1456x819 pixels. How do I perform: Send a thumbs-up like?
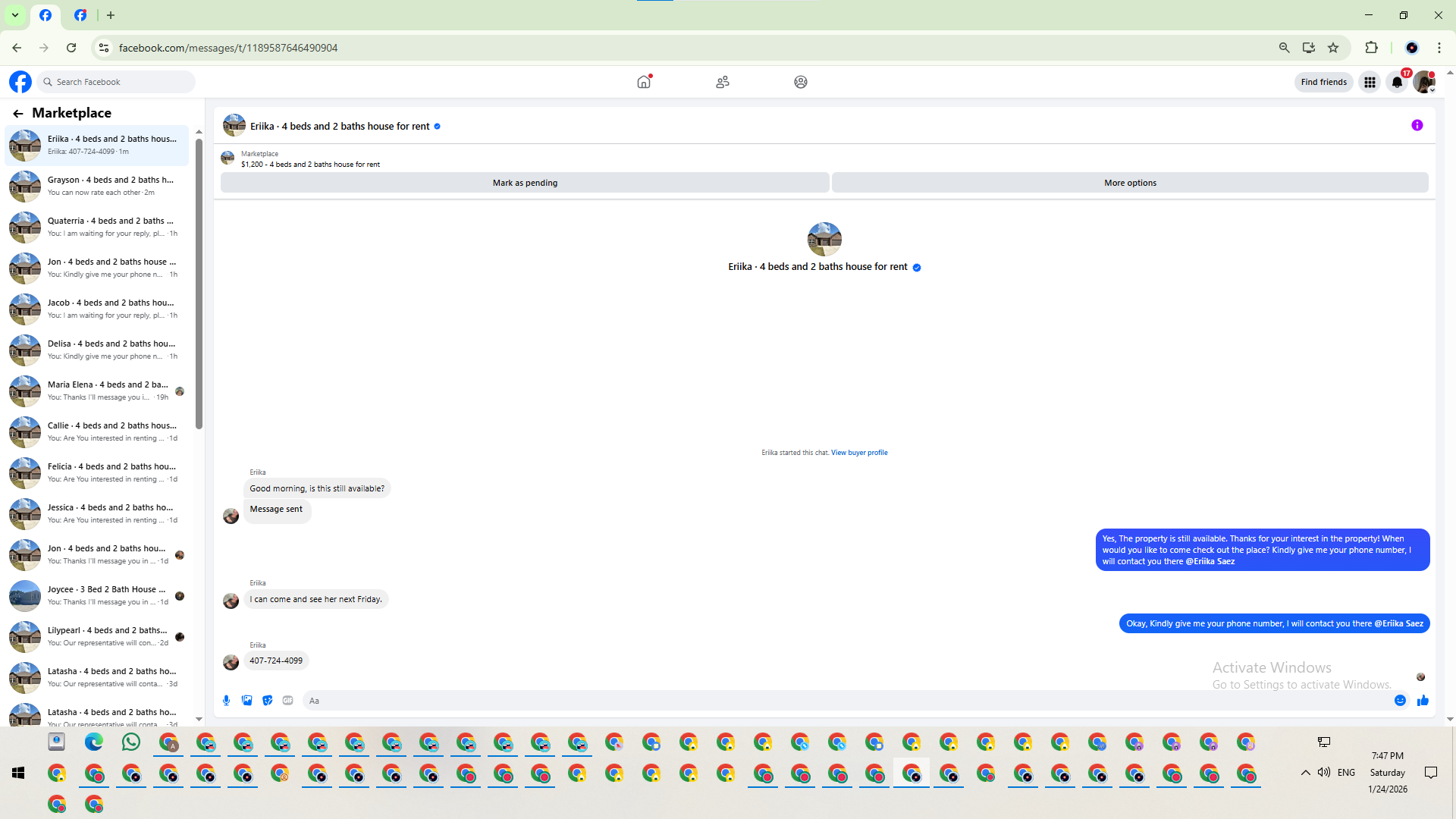[x=1423, y=701]
